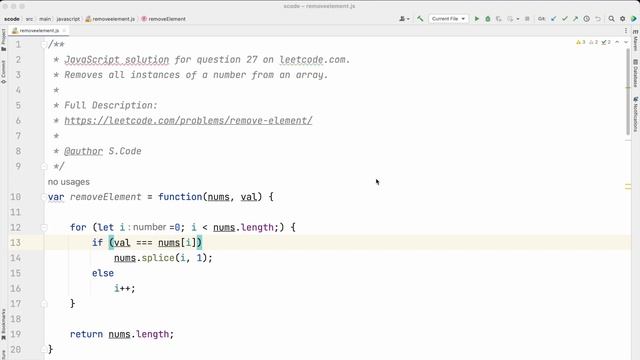Click main breadcrumb in navigation bar
This screenshot has width=640, height=360.
click(x=45, y=19)
